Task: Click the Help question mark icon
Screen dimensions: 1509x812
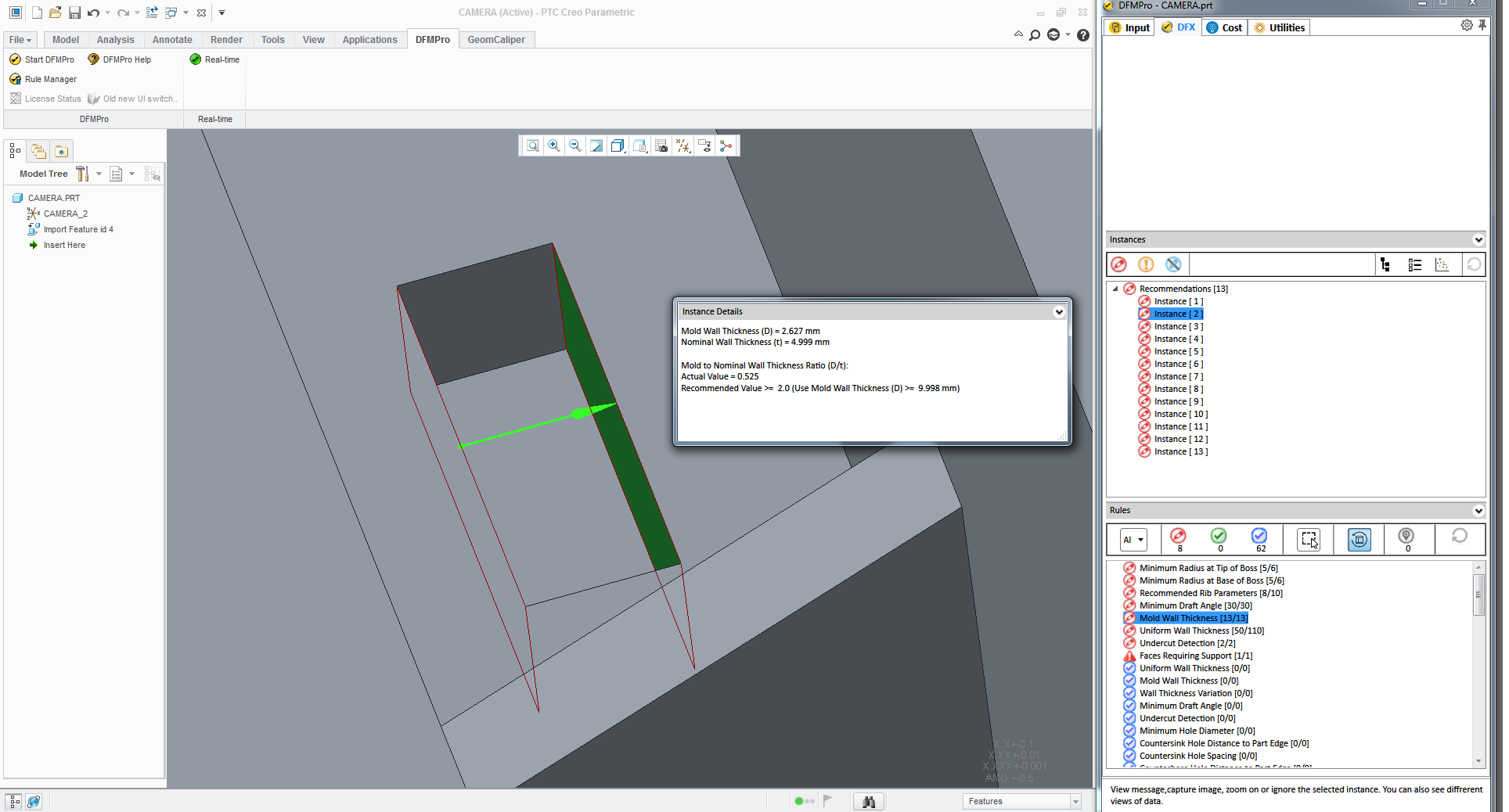Action: [x=1083, y=34]
